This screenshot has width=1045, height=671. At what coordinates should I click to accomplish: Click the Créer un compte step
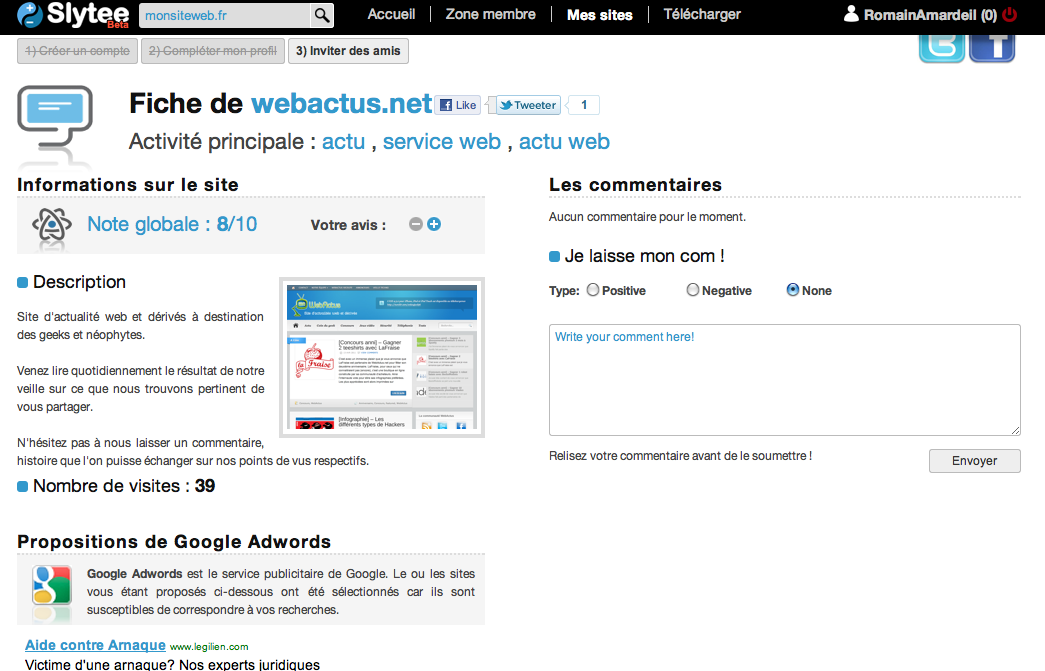tap(77, 51)
